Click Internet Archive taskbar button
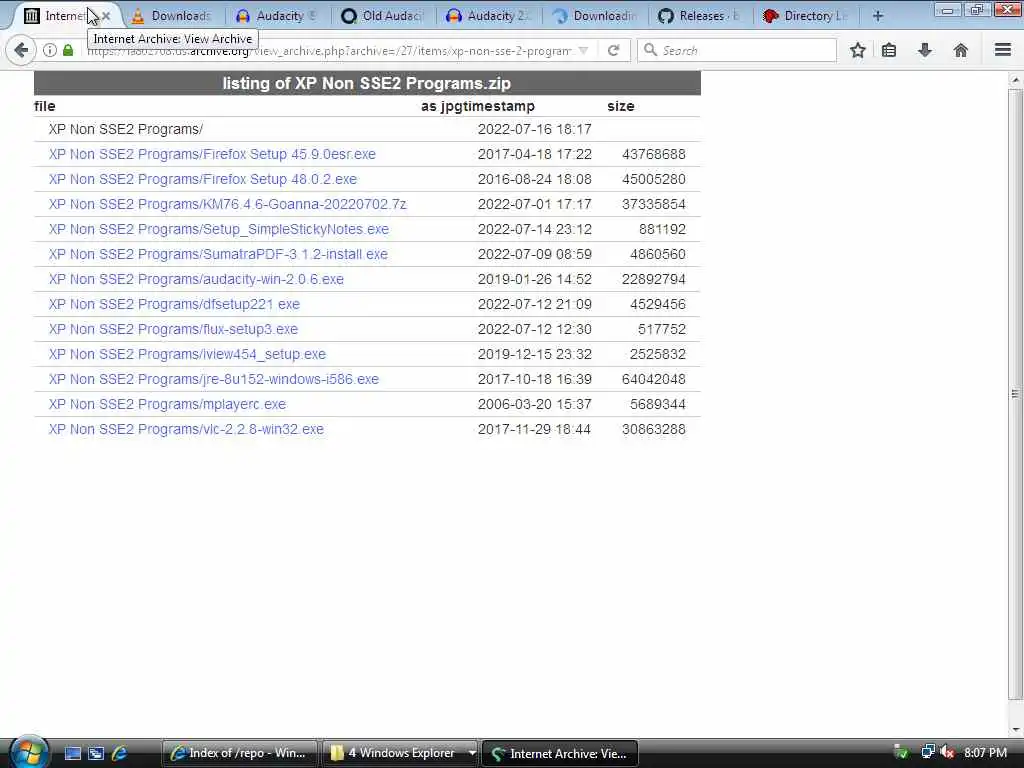Viewport: 1024px width, 768px height. 560,754
